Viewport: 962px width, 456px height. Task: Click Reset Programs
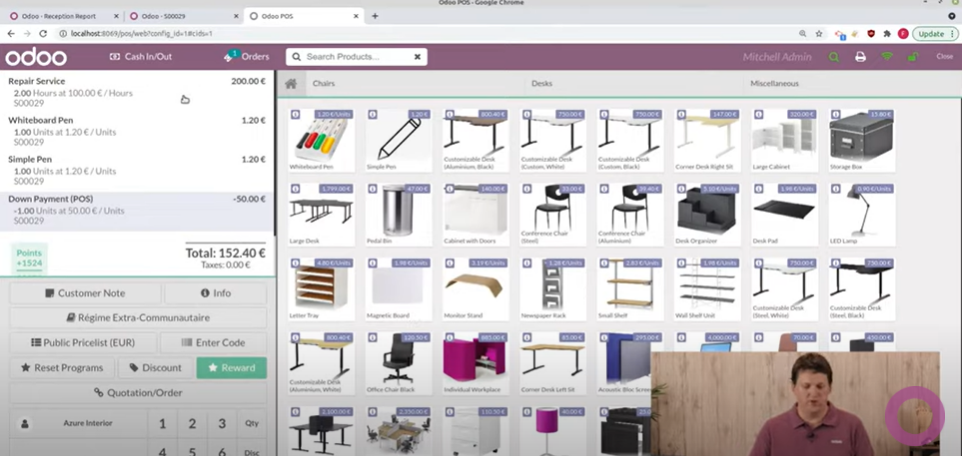(x=62, y=368)
